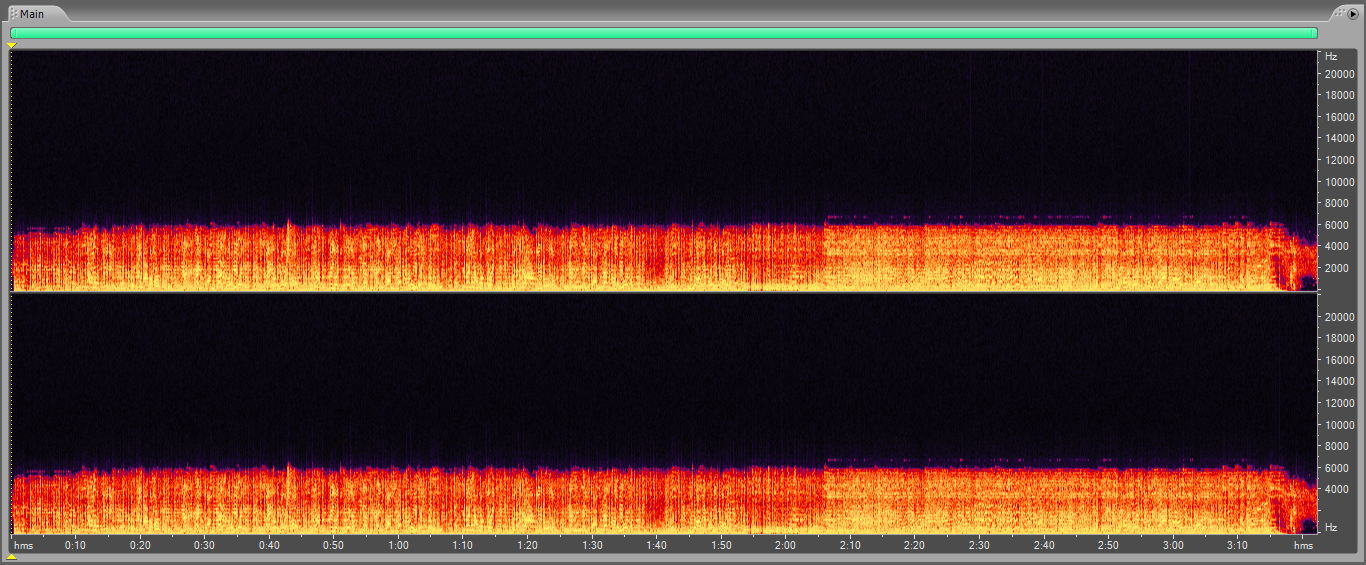
Task: Click 16000 on the upper channel frequency ruler
Action: 1340,117
